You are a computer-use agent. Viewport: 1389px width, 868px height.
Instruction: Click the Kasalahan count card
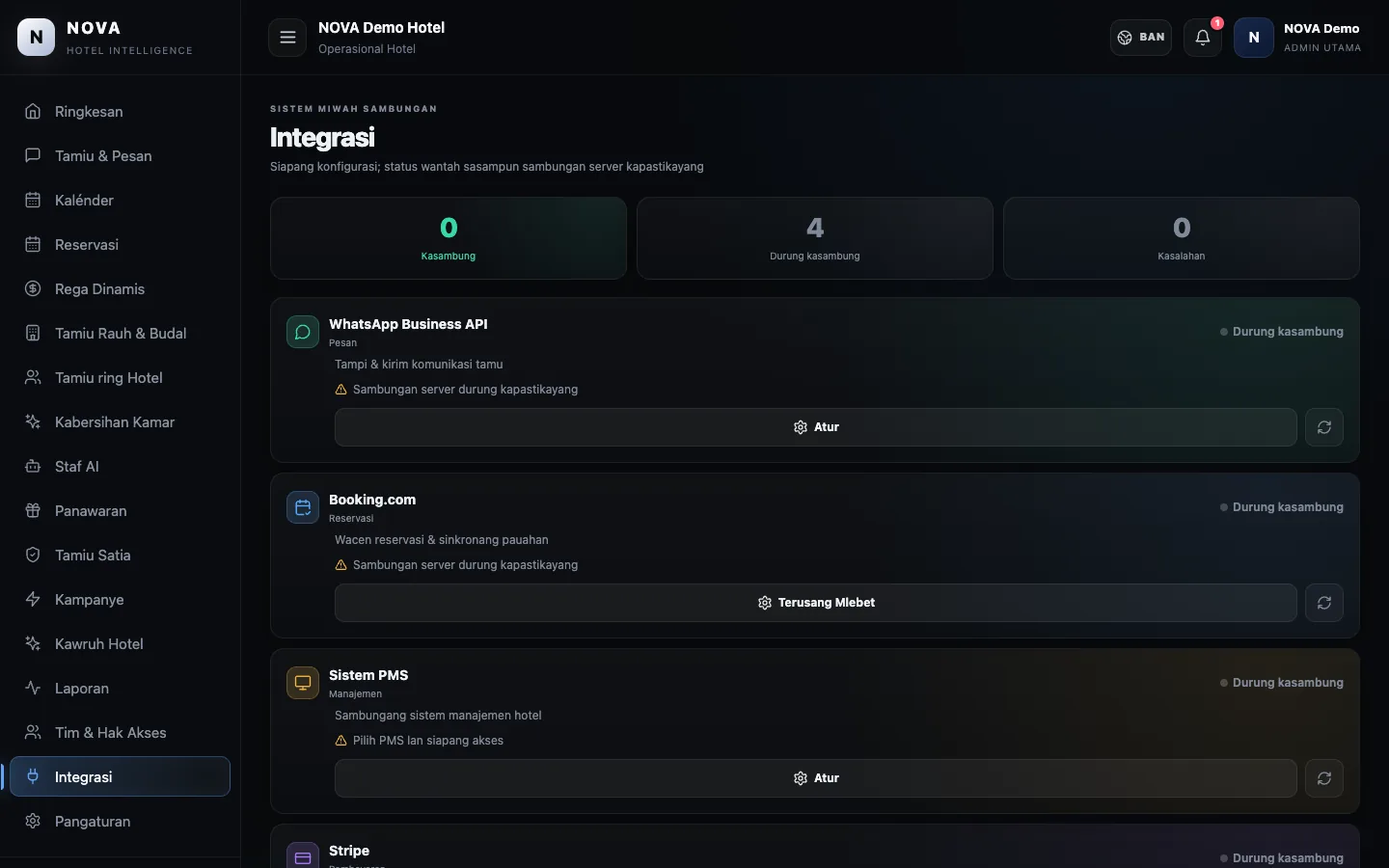pyautogui.click(x=1182, y=238)
